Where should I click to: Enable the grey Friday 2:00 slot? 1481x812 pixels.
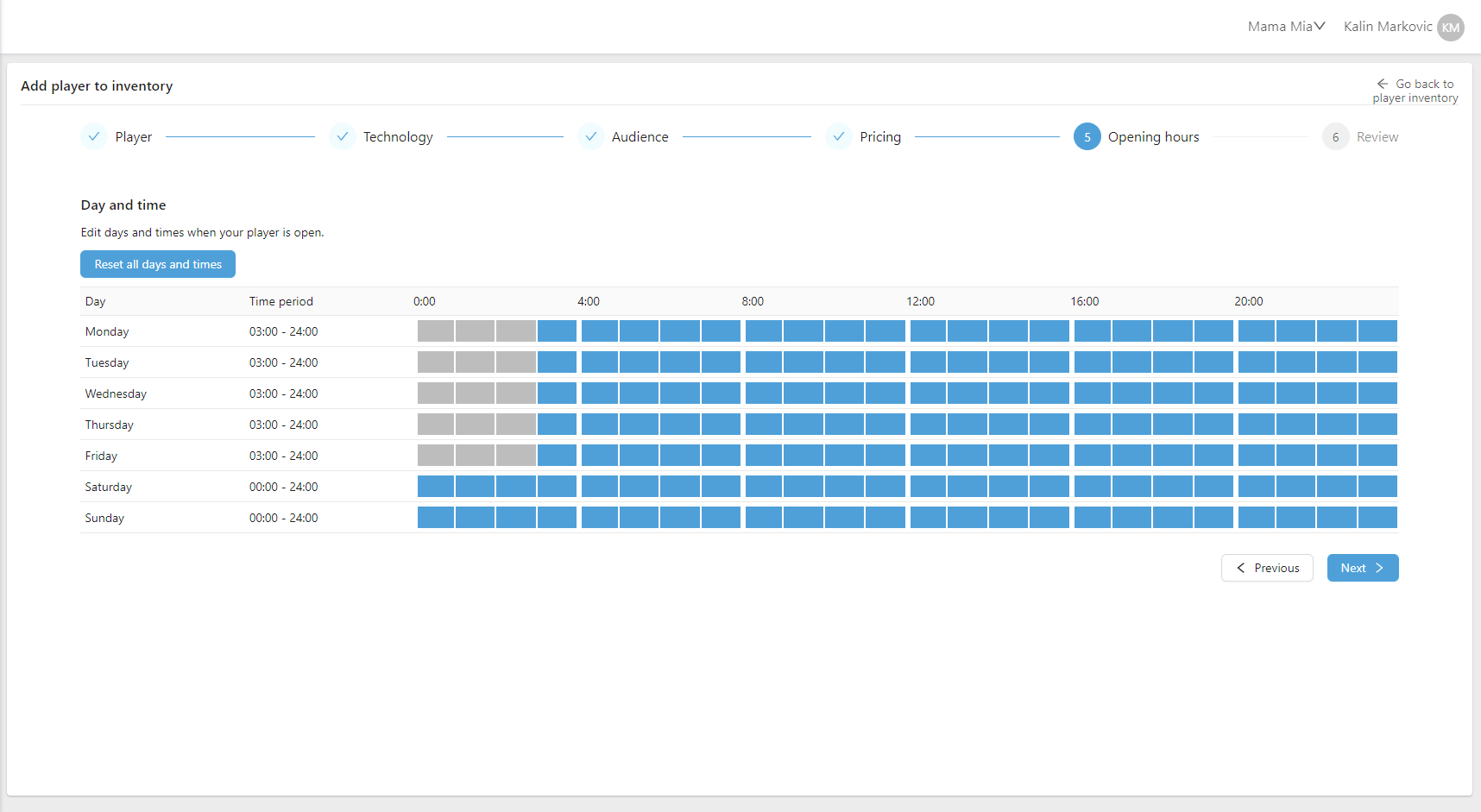click(516, 456)
